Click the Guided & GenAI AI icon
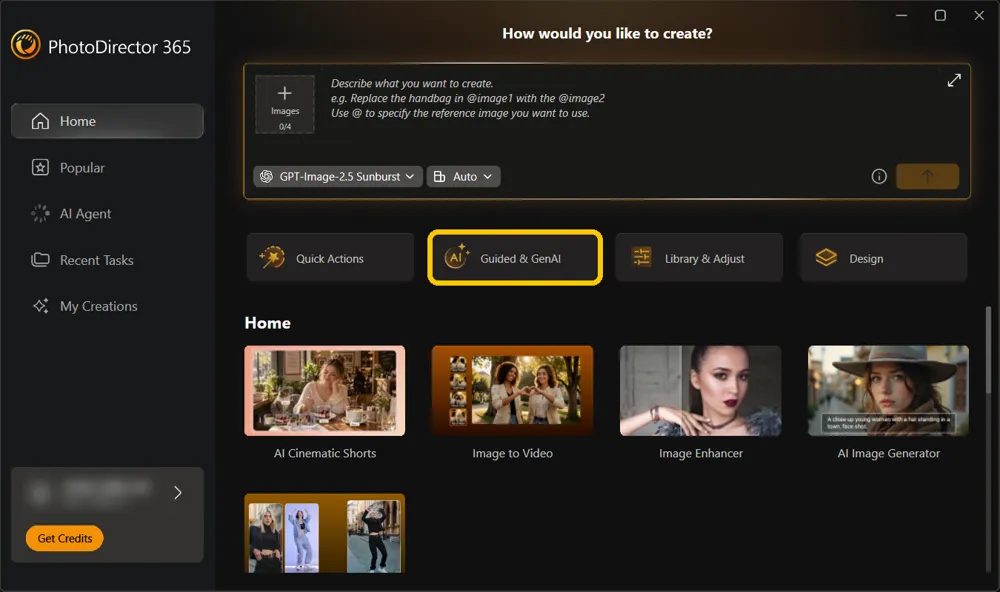 click(457, 257)
